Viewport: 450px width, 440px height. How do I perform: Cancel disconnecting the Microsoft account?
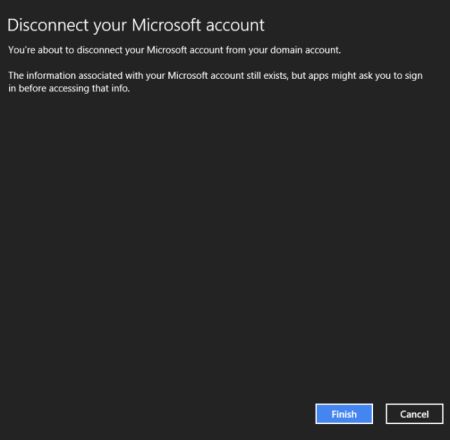pos(414,414)
